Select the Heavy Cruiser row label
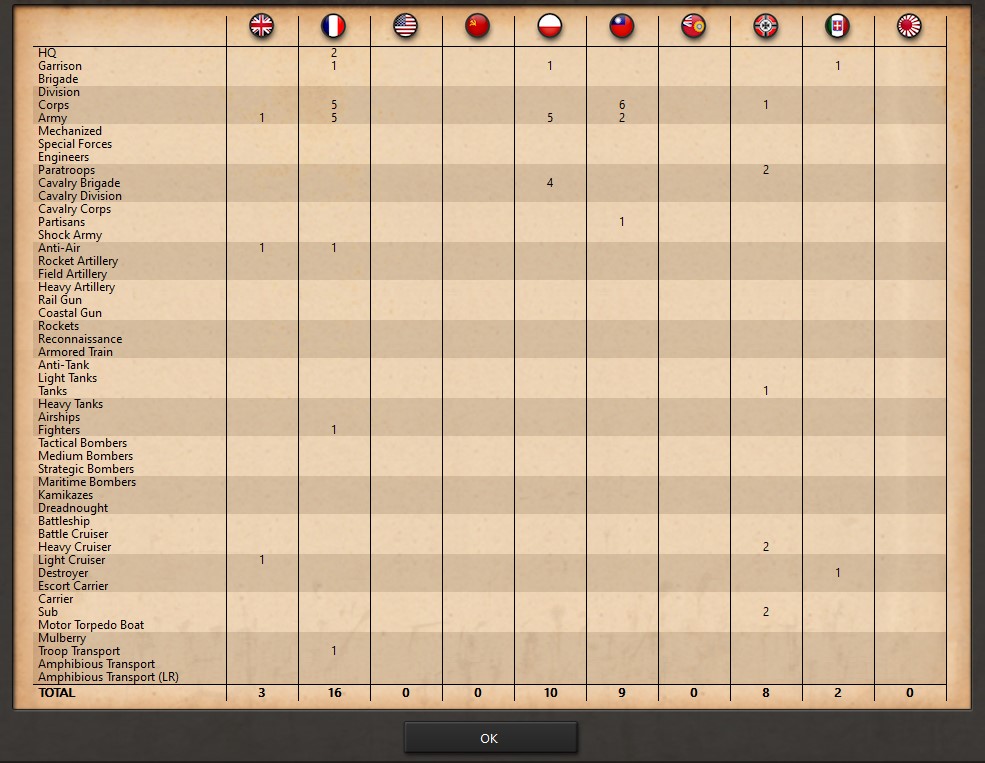The width and height of the screenshot is (985, 763). 74,547
